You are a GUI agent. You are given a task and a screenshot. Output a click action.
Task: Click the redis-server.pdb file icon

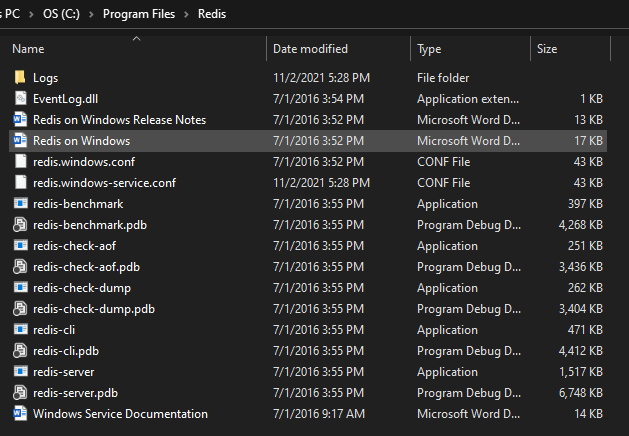click(20, 393)
